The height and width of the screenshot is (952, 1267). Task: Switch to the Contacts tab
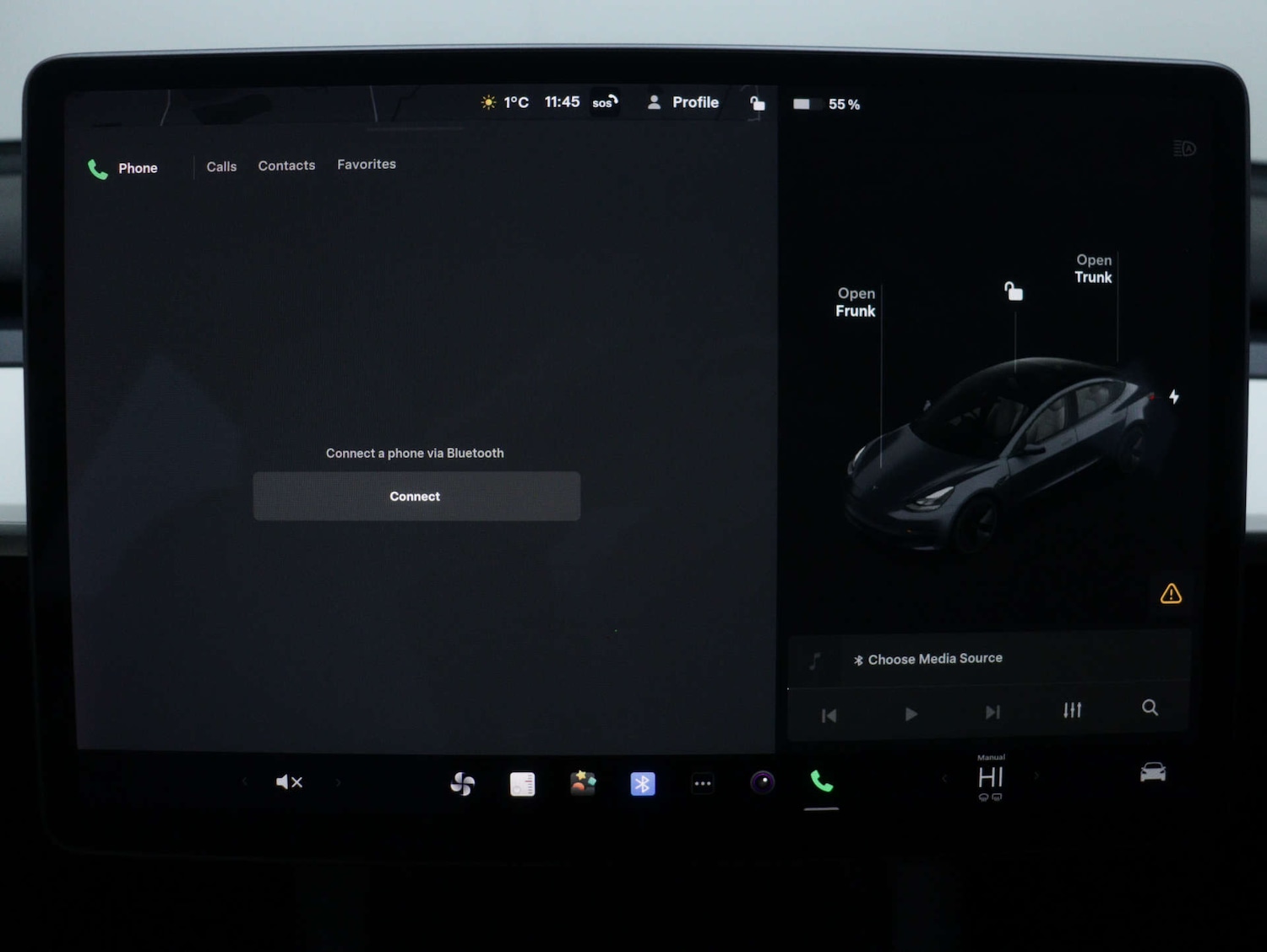coord(286,166)
